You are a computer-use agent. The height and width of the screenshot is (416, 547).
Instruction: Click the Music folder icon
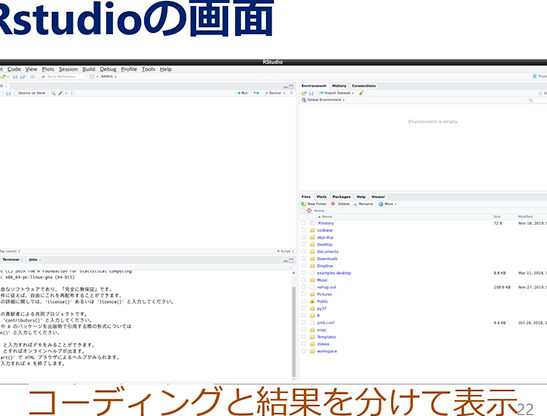tap(313, 280)
